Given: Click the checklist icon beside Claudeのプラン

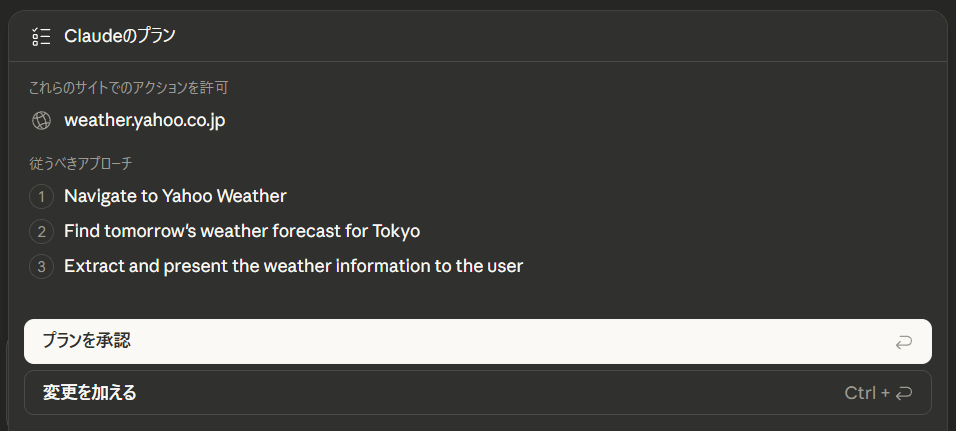Looking at the screenshot, I should click(x=41, y=37).
